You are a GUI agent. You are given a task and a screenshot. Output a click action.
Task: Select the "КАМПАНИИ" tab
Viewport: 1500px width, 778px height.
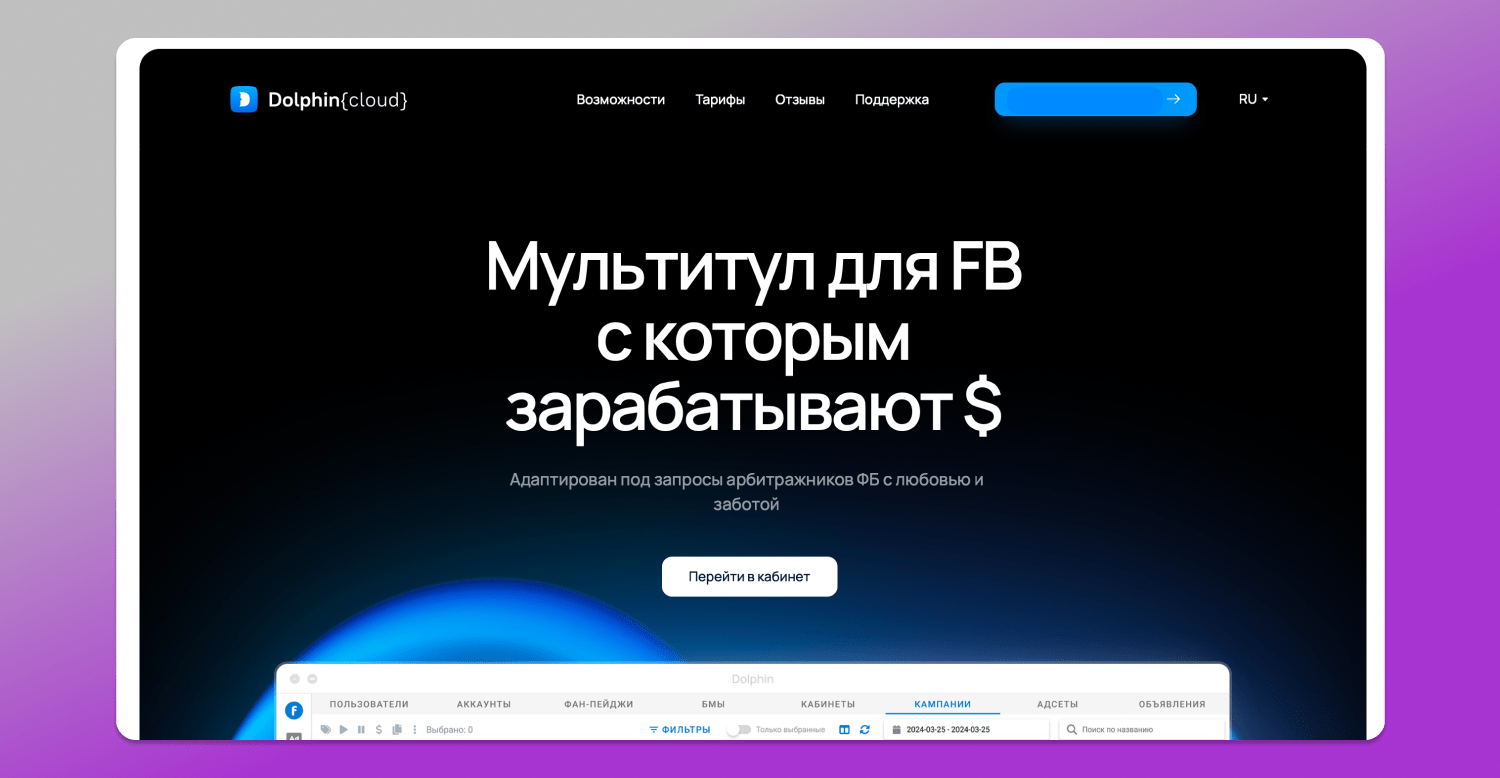(x=943, y=704)
